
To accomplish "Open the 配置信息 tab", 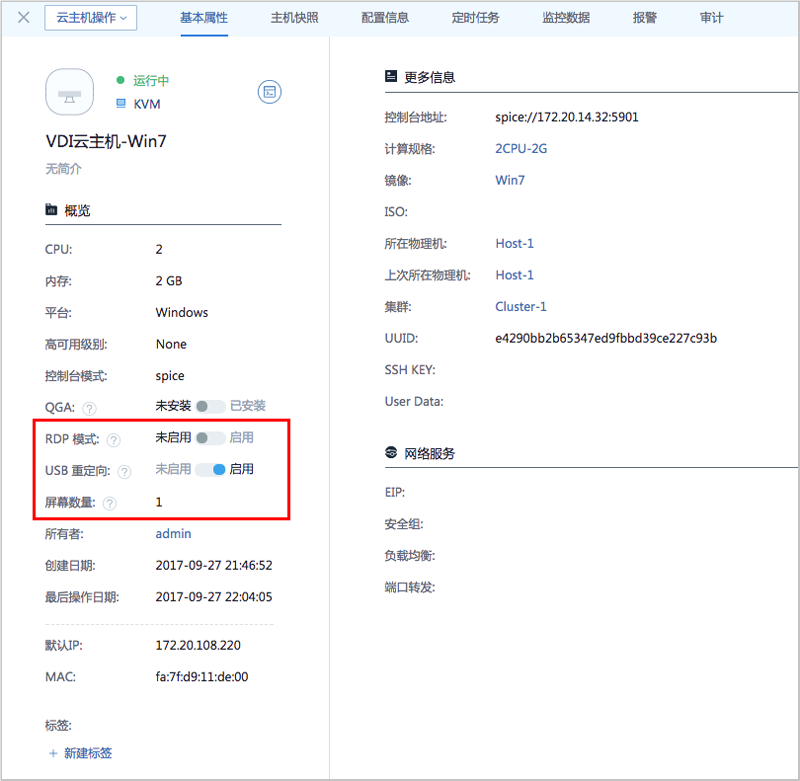I will (x=385, y=18).
